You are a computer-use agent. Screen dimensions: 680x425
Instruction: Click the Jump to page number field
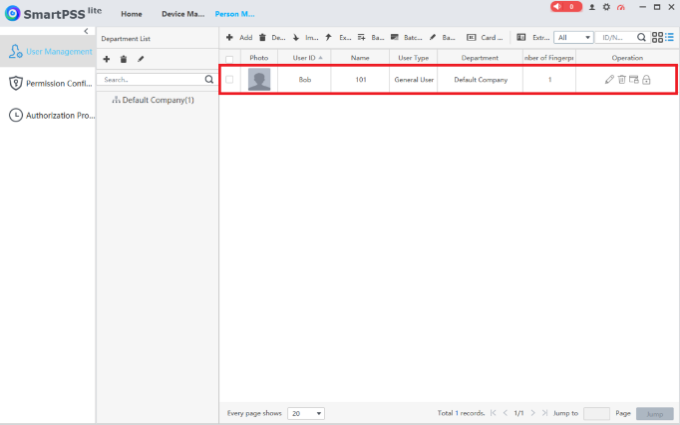click(x=596, y=413)
